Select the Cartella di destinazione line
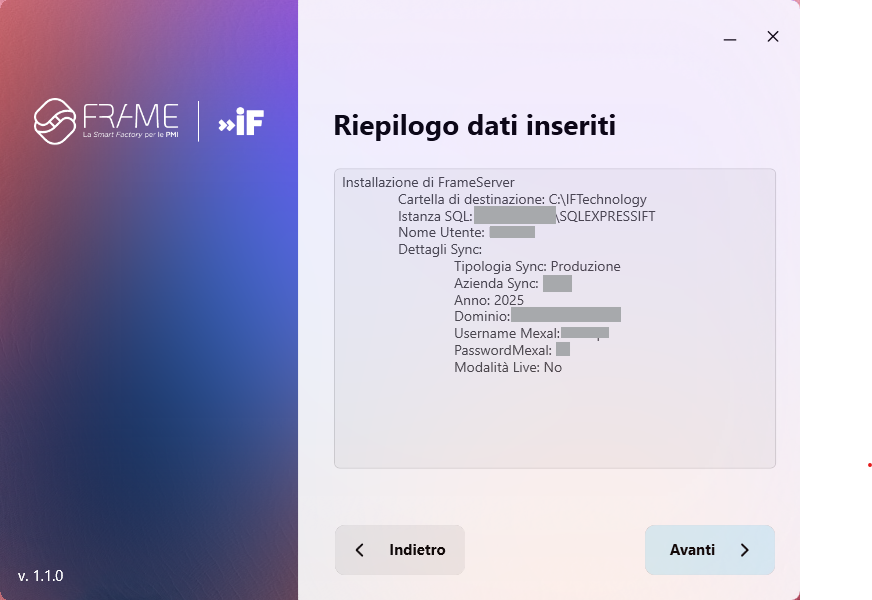This screenshot has width=872, height=600. click(x=522, y=199)
